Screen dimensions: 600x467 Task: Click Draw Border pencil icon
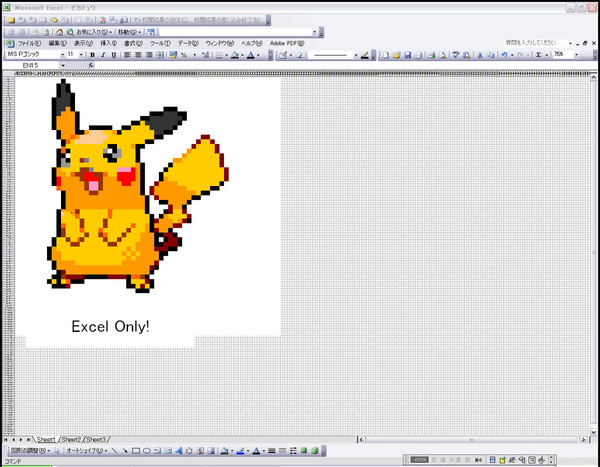click(283, 56)
